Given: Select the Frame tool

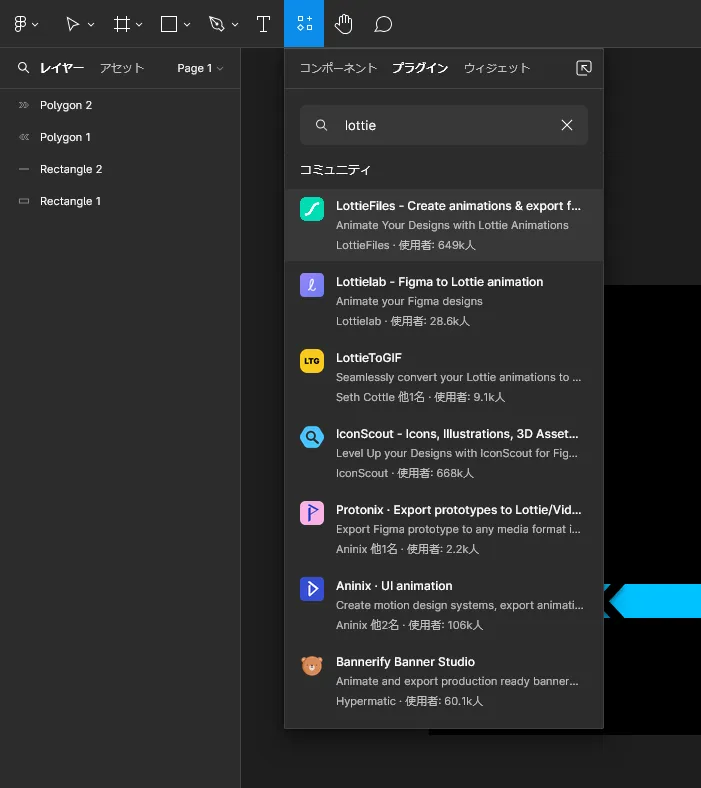Looking at the screenshot, I should pos(121,23).
